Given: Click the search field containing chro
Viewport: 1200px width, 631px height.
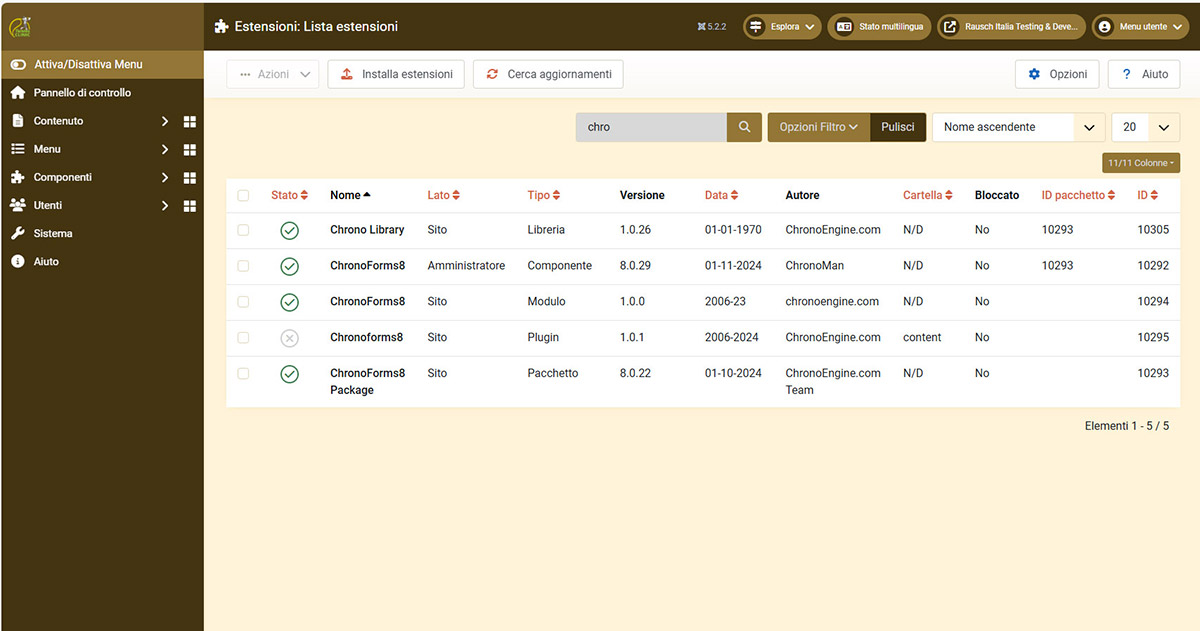Looking at the screenshot, I should (x=650, y=127).
